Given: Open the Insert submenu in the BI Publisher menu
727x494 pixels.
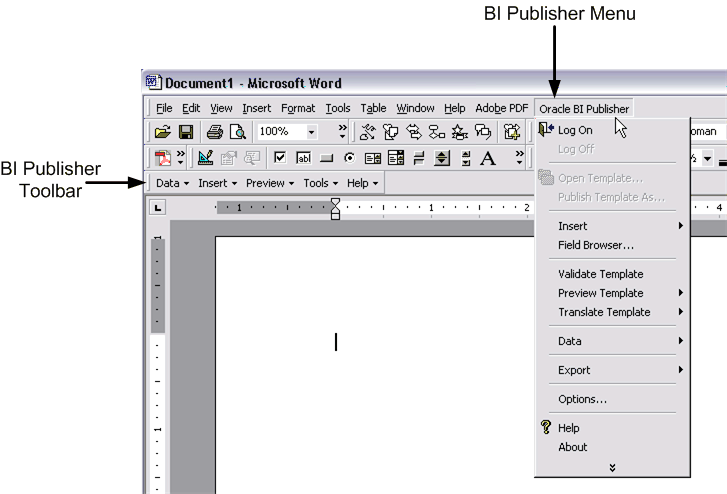Looking at the screenshot, I should (612, 226).
